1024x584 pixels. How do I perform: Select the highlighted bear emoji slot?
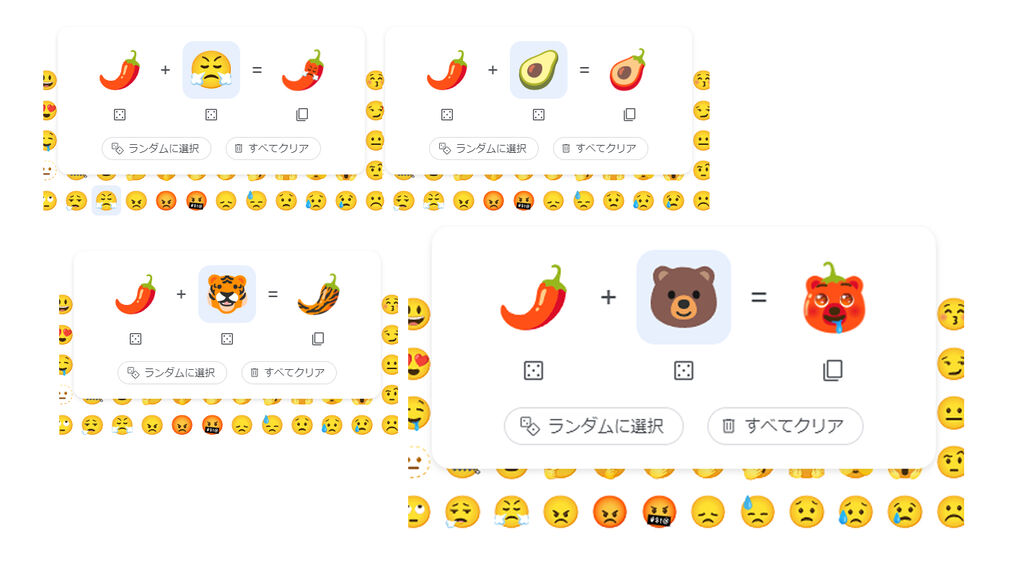[684, 297]
